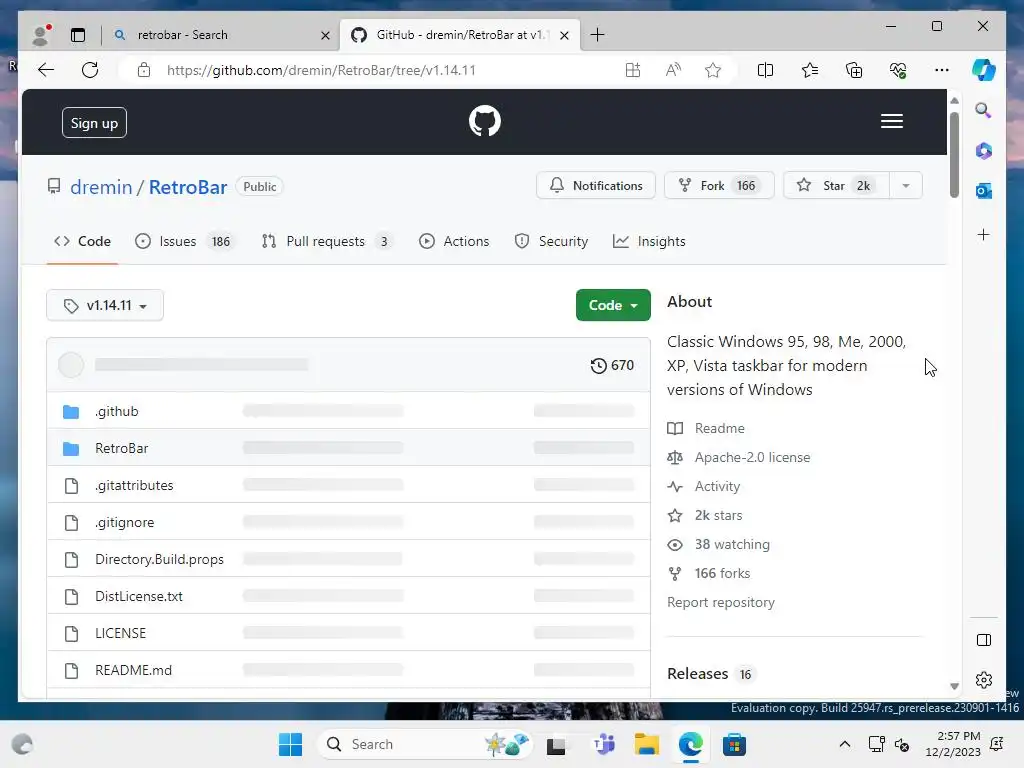Image resolution: width=1024 pixels, height=768 pixels.
Task: Open the RetroBar repository name link
Action: coord(188,187)
